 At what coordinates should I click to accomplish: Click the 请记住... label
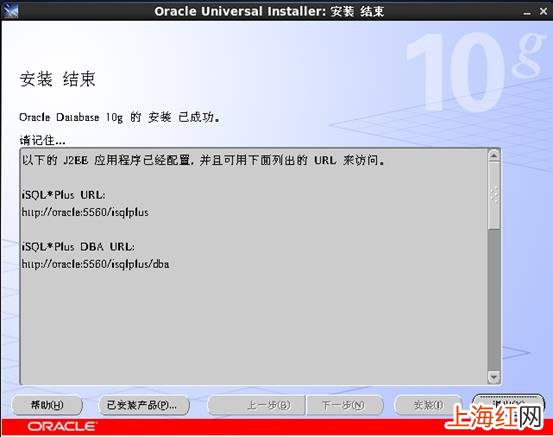pos(42,140)
